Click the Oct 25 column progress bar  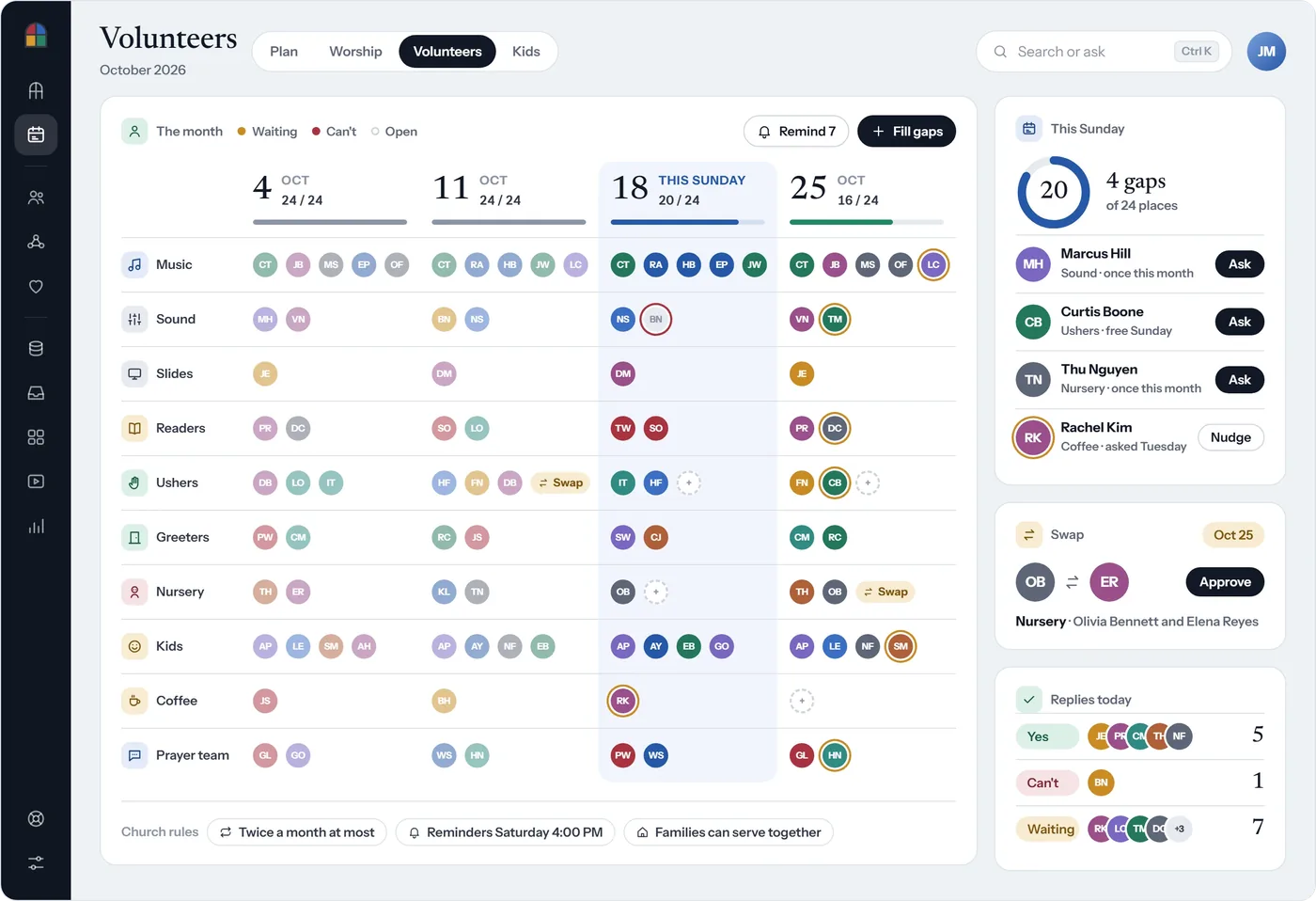[x=867, y=223]
